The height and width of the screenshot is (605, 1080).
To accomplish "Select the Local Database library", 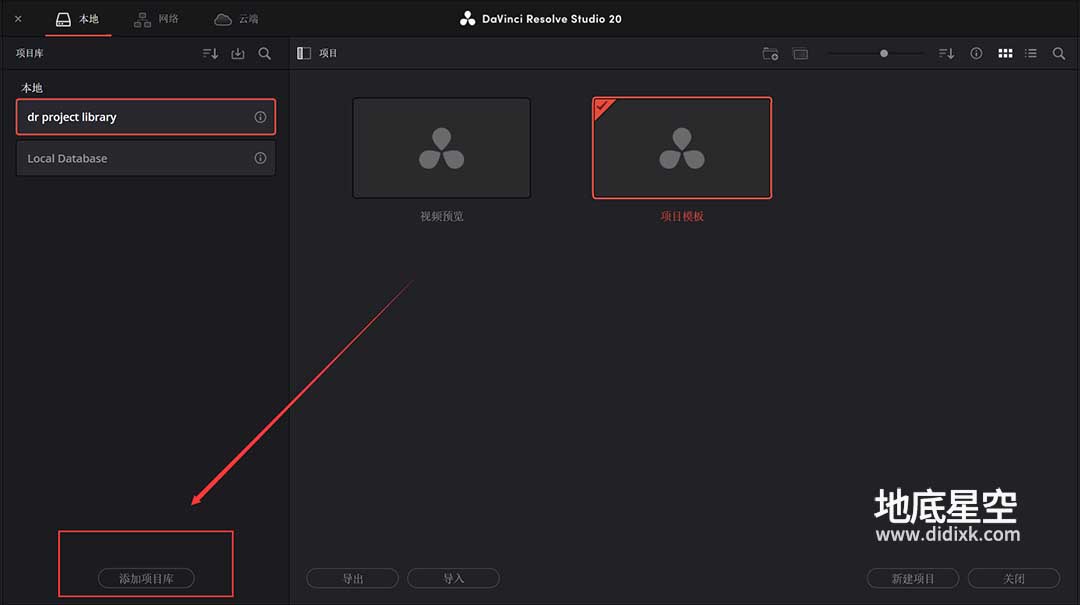I will [145, 158].
